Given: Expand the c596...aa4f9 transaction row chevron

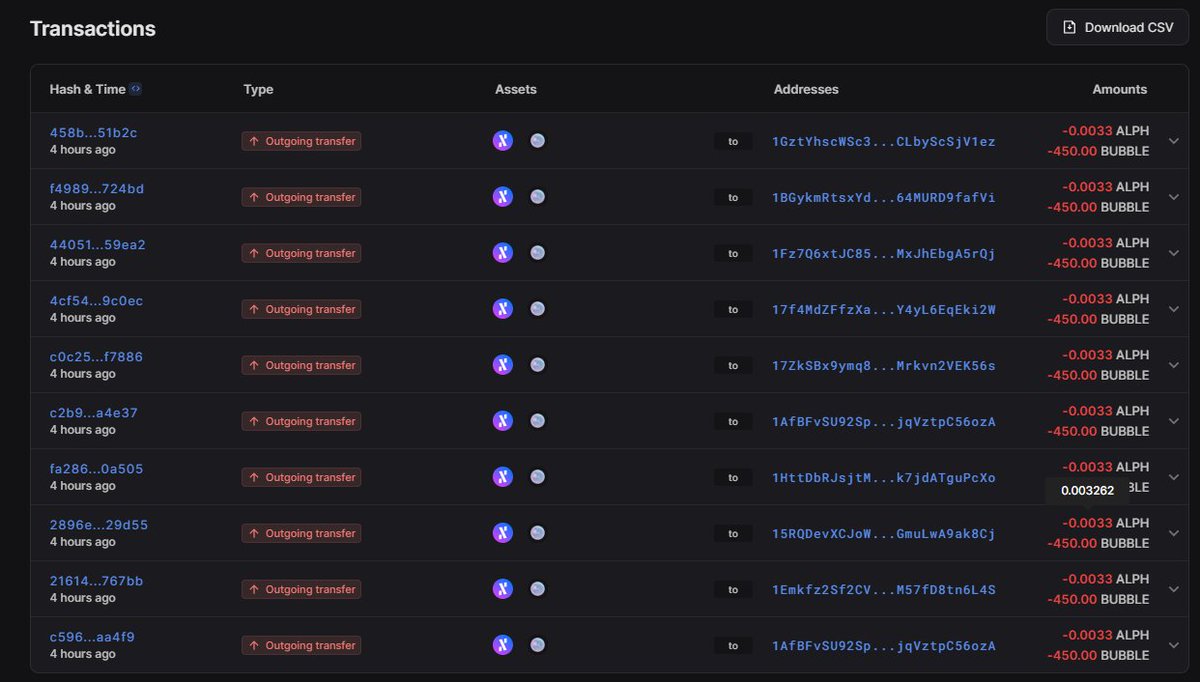Looking at the screenshot, I should (1174, 645).
